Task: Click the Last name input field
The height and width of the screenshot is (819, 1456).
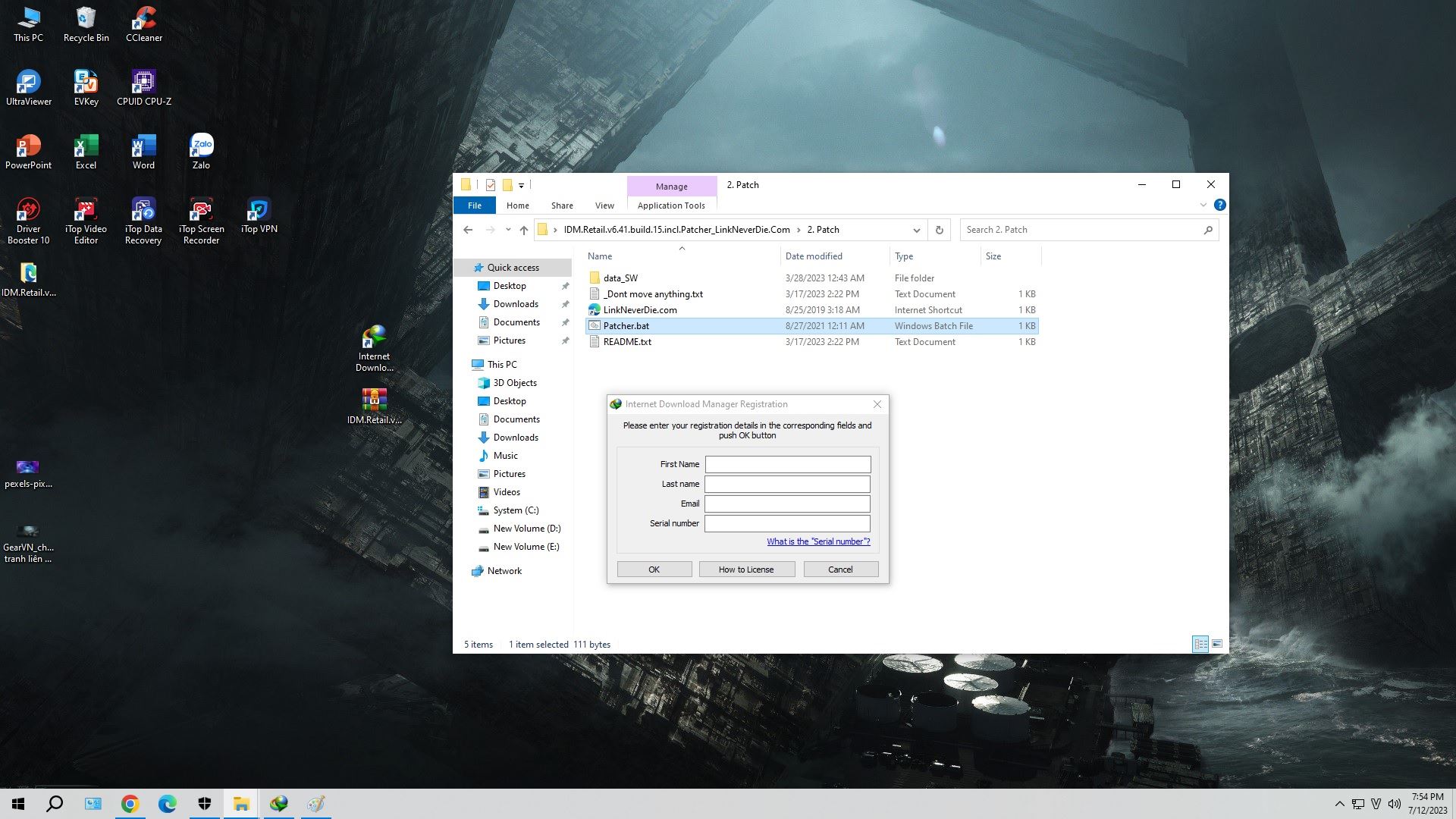Action: click(787, 484)
